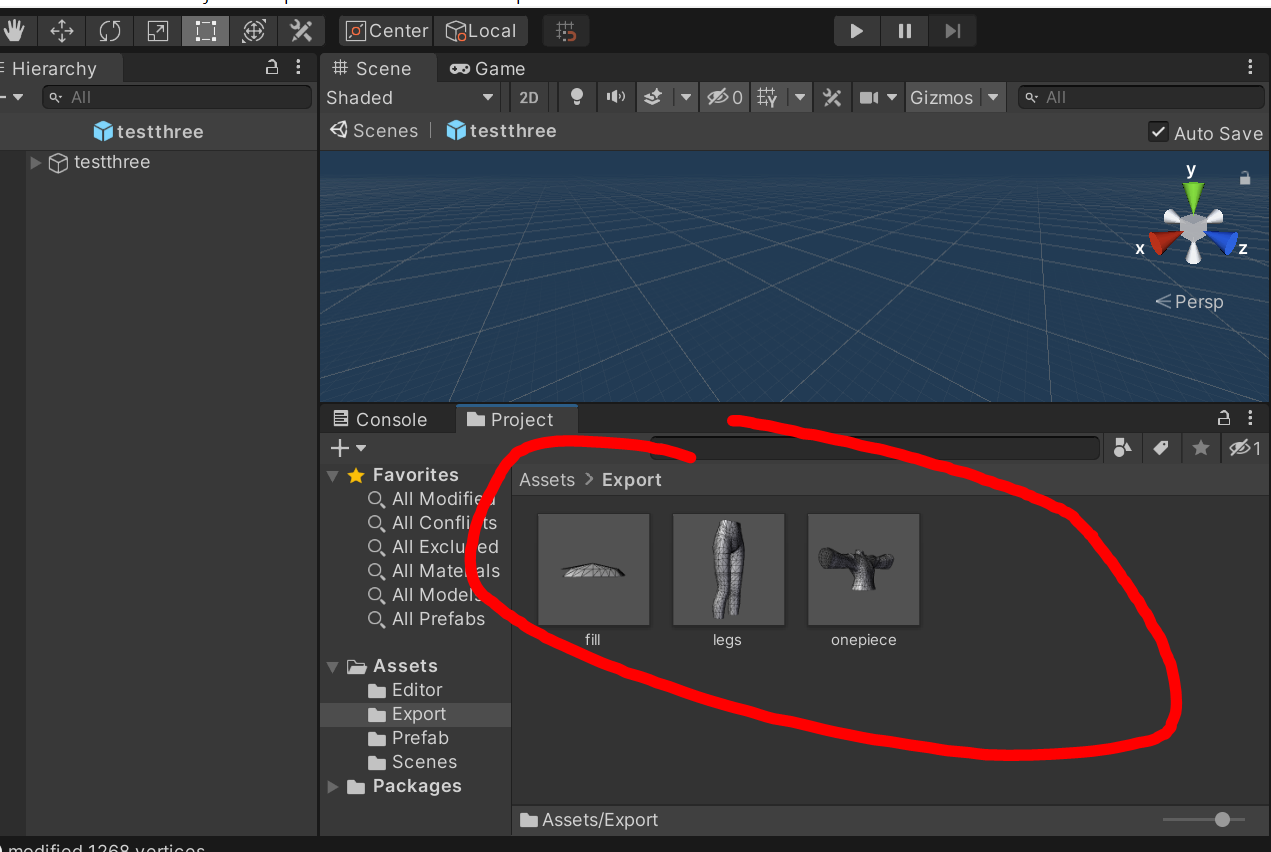Screen dimensions: 1271x852
Task: Open Hierarchy panel options menu
Action: 298,68
